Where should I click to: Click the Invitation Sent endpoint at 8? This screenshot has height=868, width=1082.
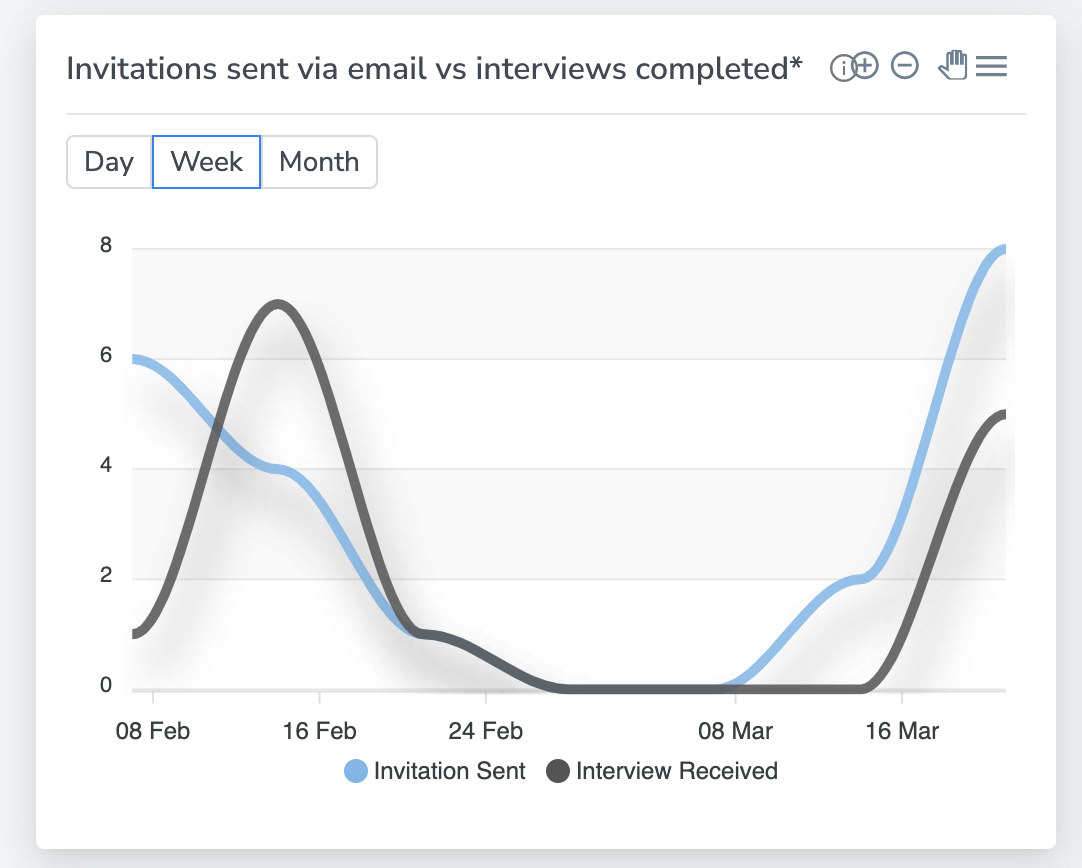[1002, 249]
